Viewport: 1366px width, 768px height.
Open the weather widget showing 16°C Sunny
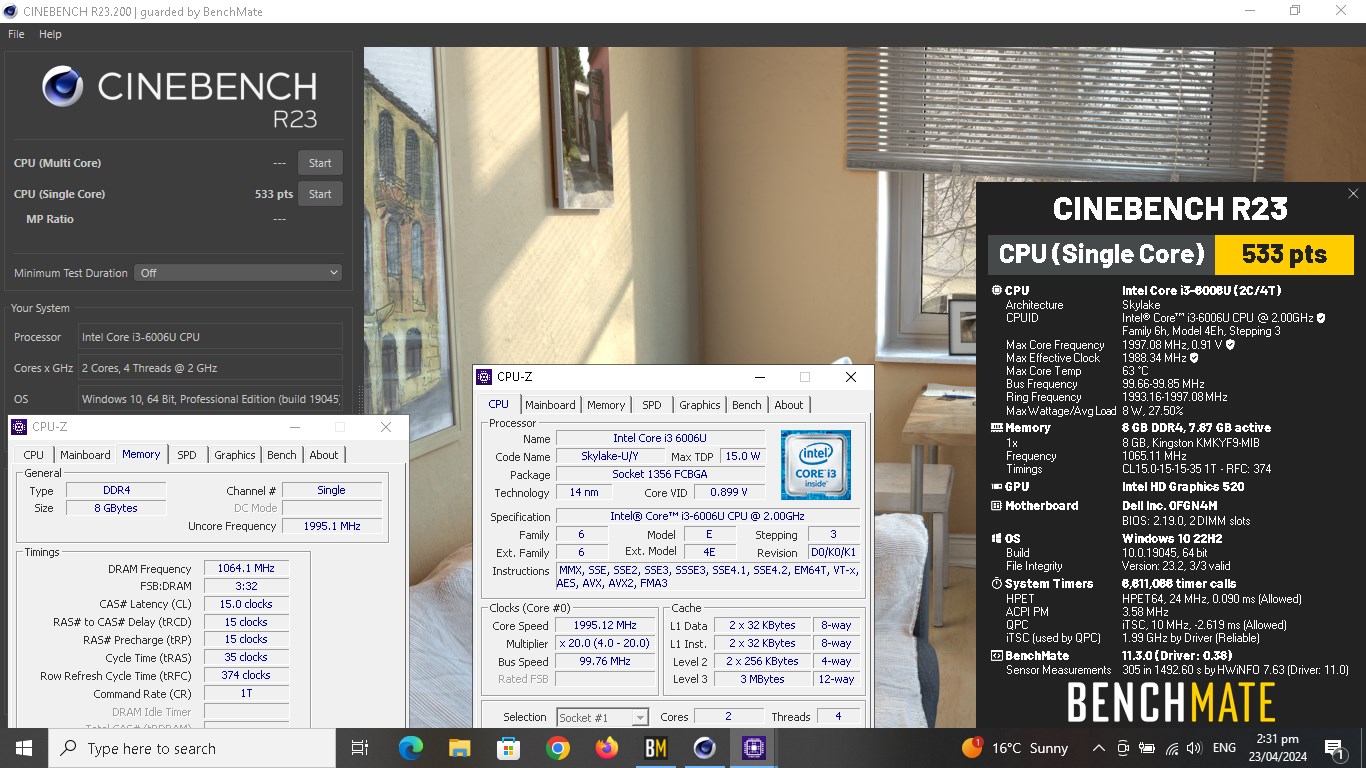[x=1015, y=748]
